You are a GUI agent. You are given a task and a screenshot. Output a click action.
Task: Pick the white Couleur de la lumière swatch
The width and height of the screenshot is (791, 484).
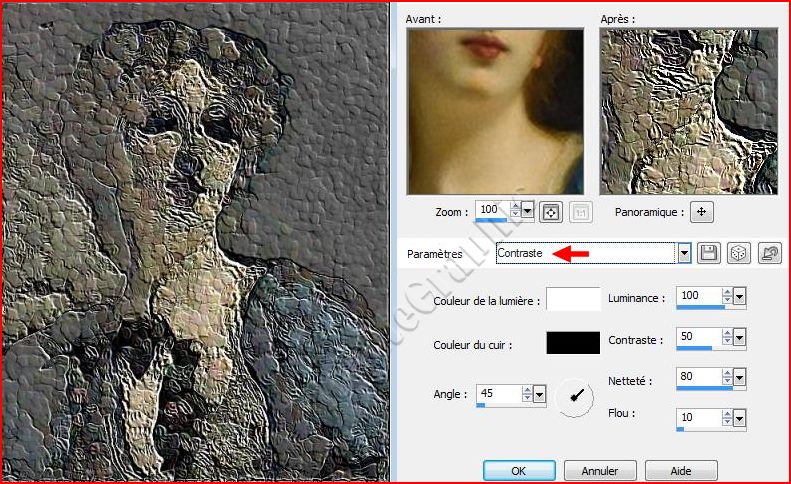pyautogui.click(x=573, y=299)
